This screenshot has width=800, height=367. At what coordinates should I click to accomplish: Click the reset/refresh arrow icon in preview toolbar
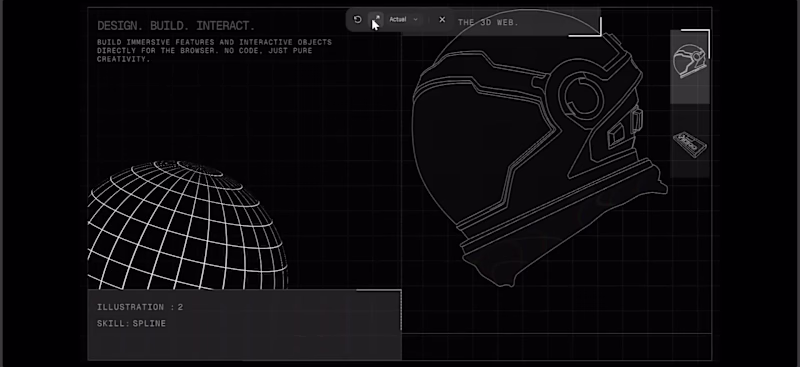(x=358, y=19)
